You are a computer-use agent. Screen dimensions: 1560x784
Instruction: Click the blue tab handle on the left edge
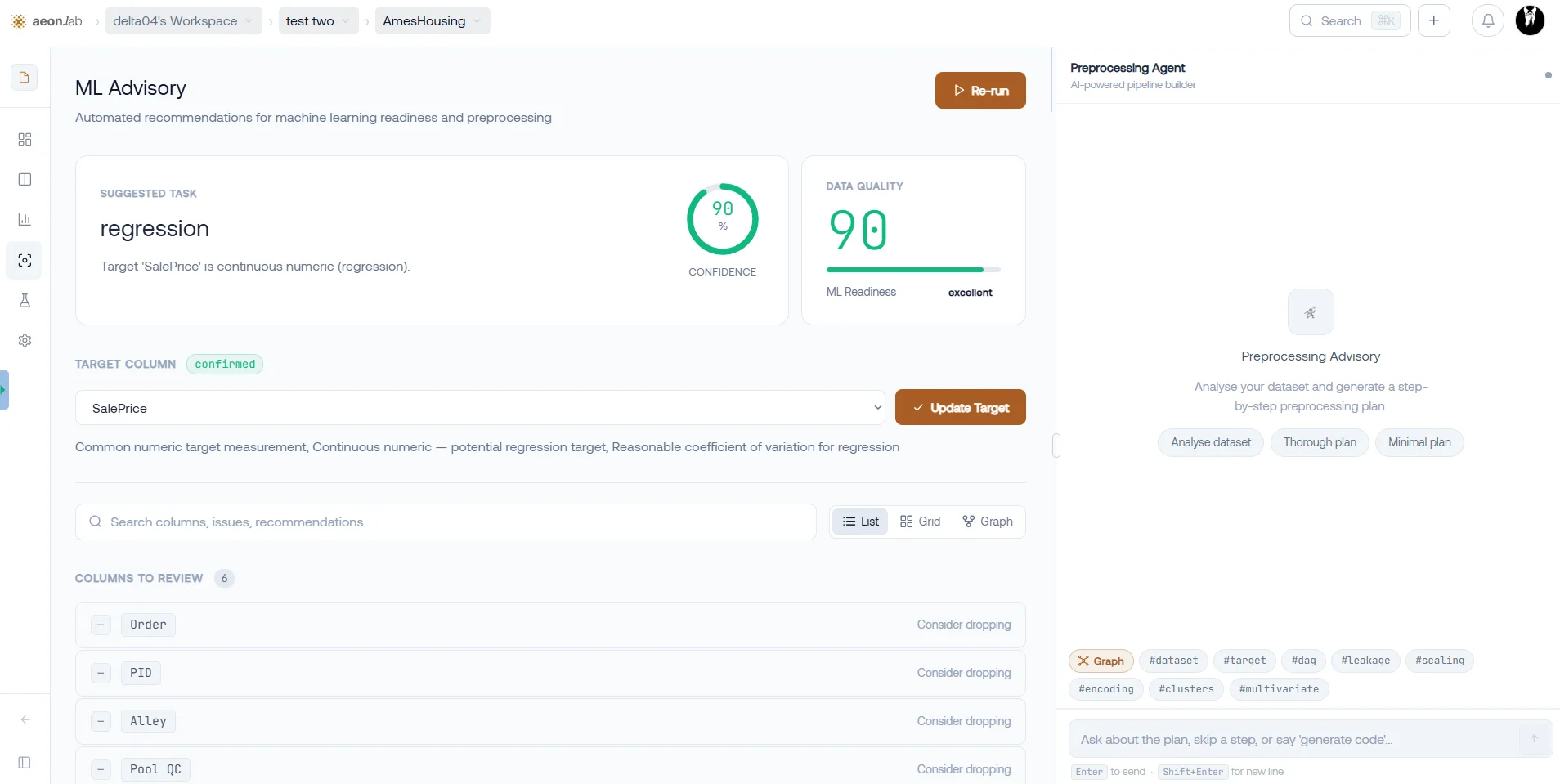click(x=4, y=390)
